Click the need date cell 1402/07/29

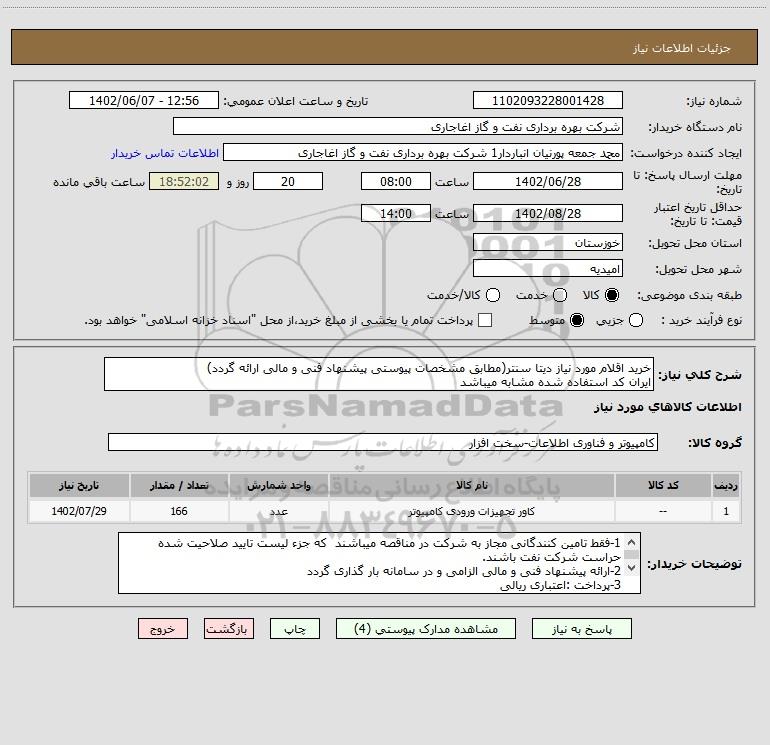(79, 511)
